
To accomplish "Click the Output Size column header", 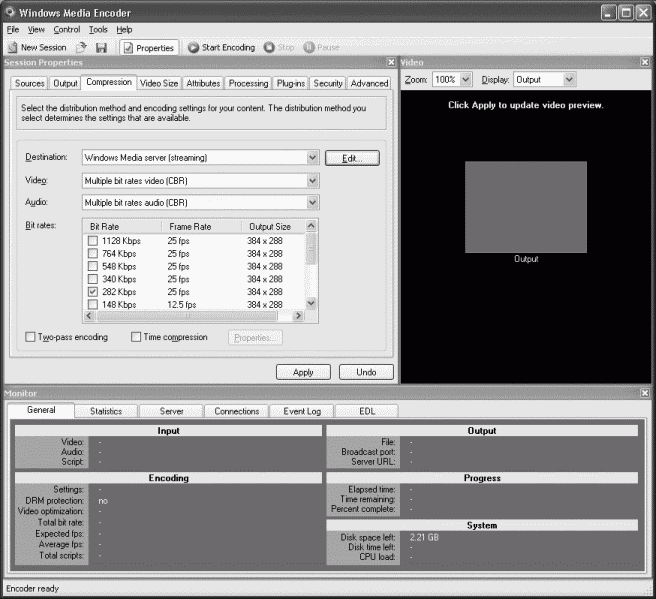I will [274, 226].
